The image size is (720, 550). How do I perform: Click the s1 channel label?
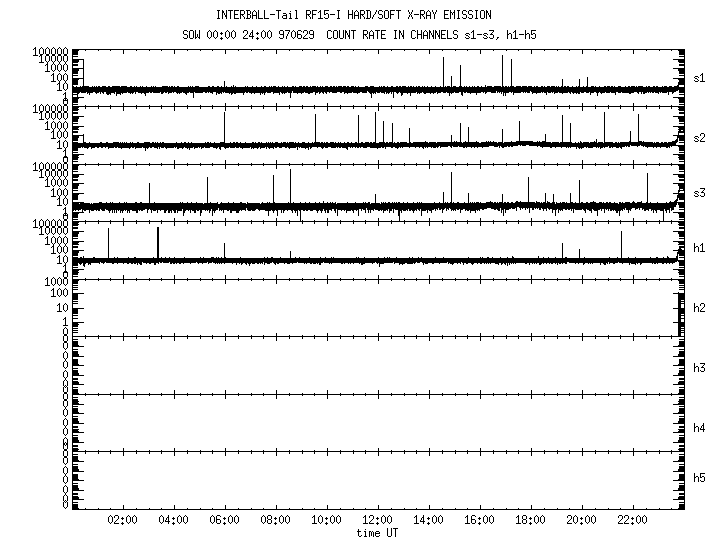[700, 78]
